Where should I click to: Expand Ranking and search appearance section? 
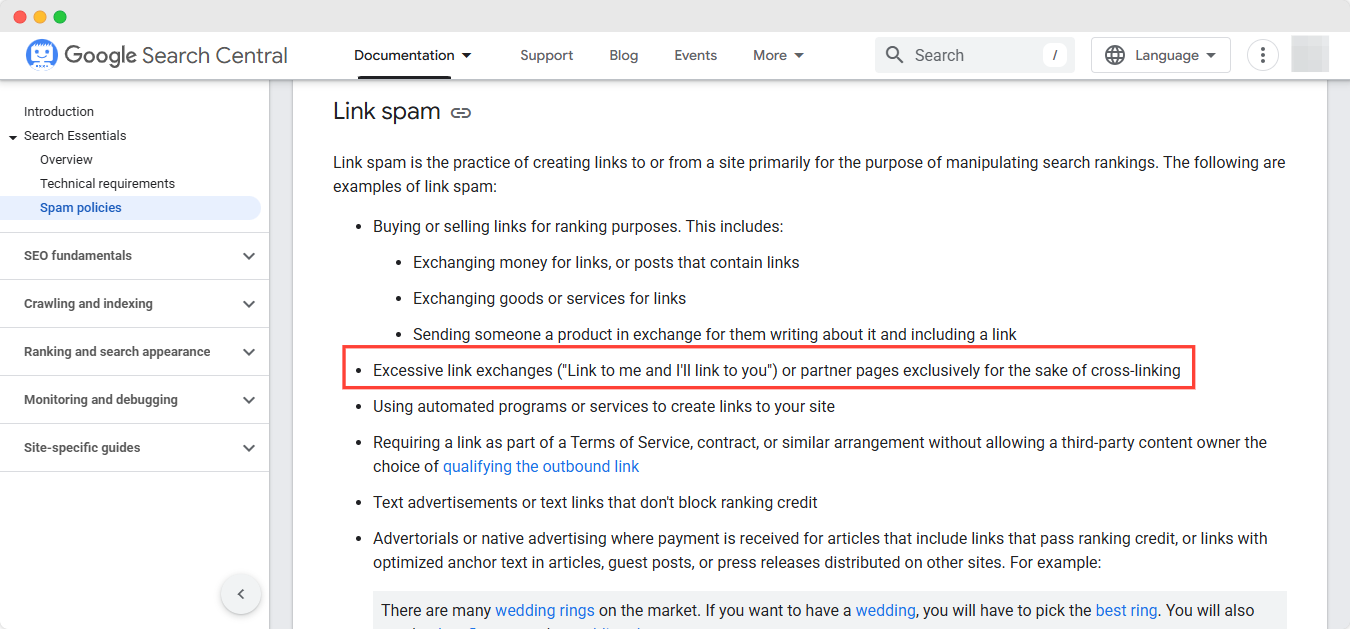click(249, 352)
